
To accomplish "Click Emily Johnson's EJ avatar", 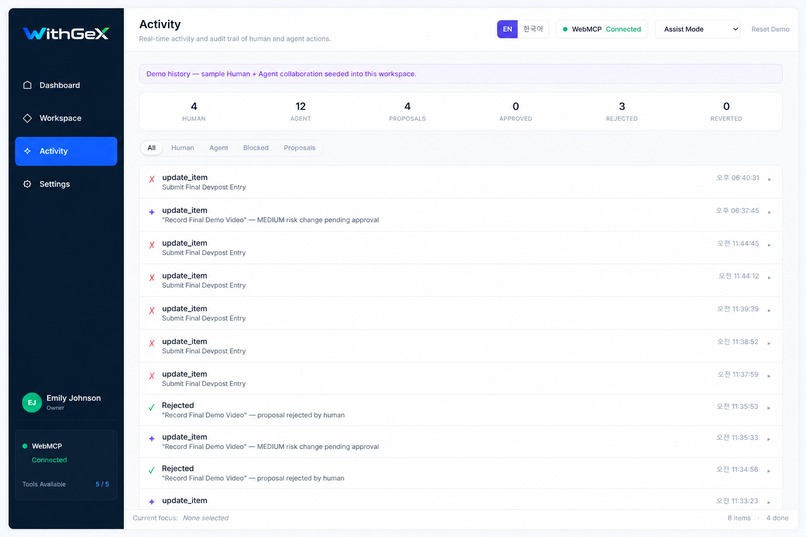I will click(x=32, y=402).
